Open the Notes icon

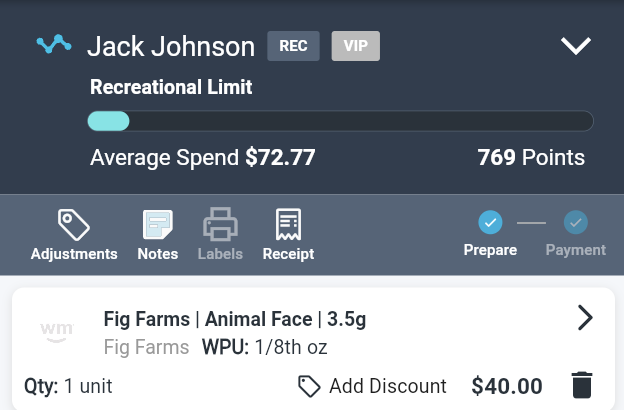point(158,224)
